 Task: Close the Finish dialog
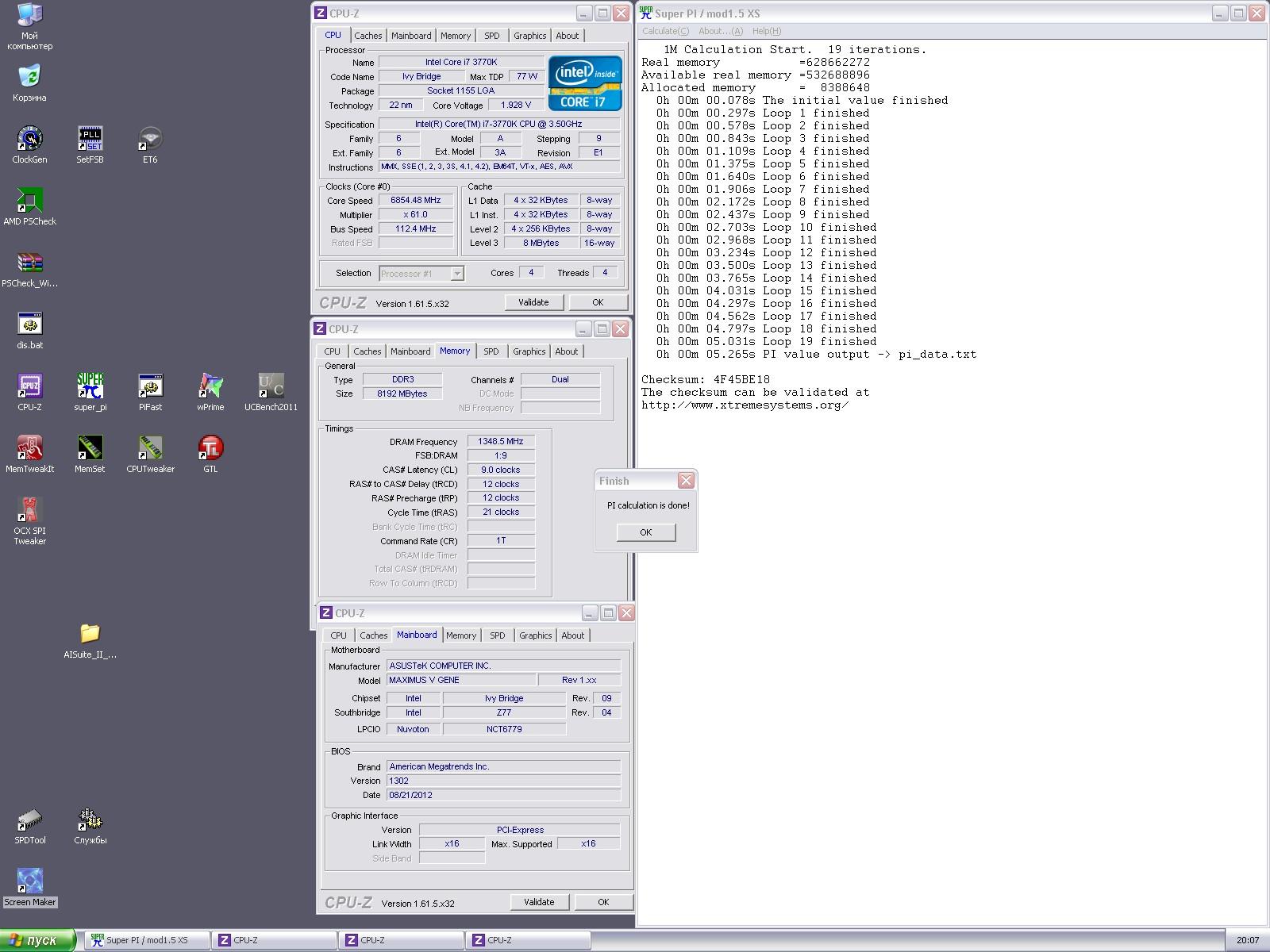coord(686,481)
